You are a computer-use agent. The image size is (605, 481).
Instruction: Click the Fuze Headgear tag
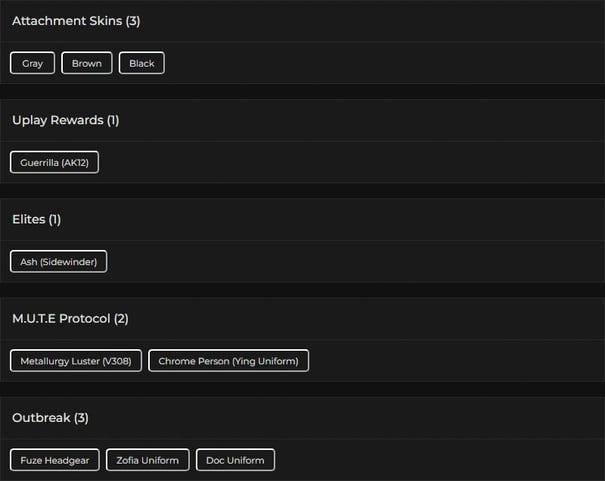click(55, 460)
